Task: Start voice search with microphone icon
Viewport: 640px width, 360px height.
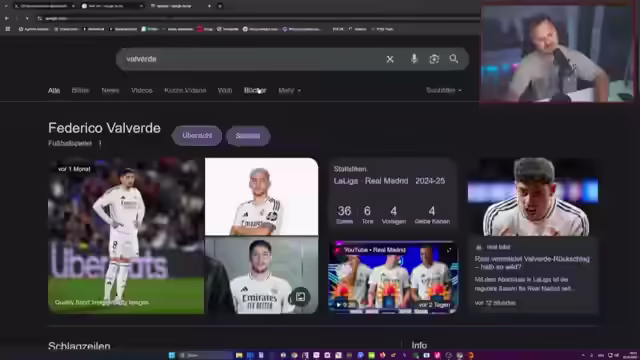Action: (x=414, y=59)
